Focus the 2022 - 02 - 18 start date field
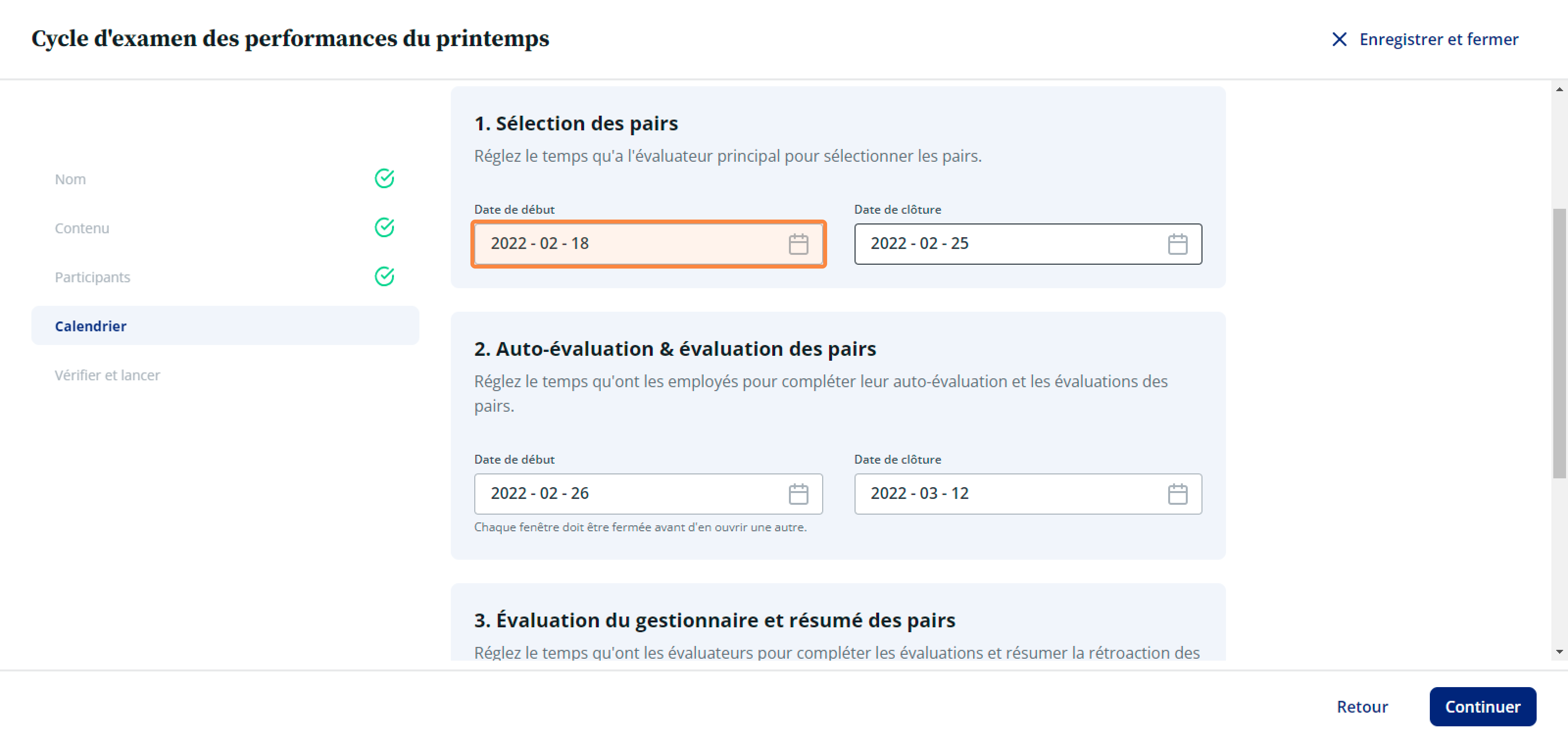Screen dimensions: 1568x742 (648, 244)
